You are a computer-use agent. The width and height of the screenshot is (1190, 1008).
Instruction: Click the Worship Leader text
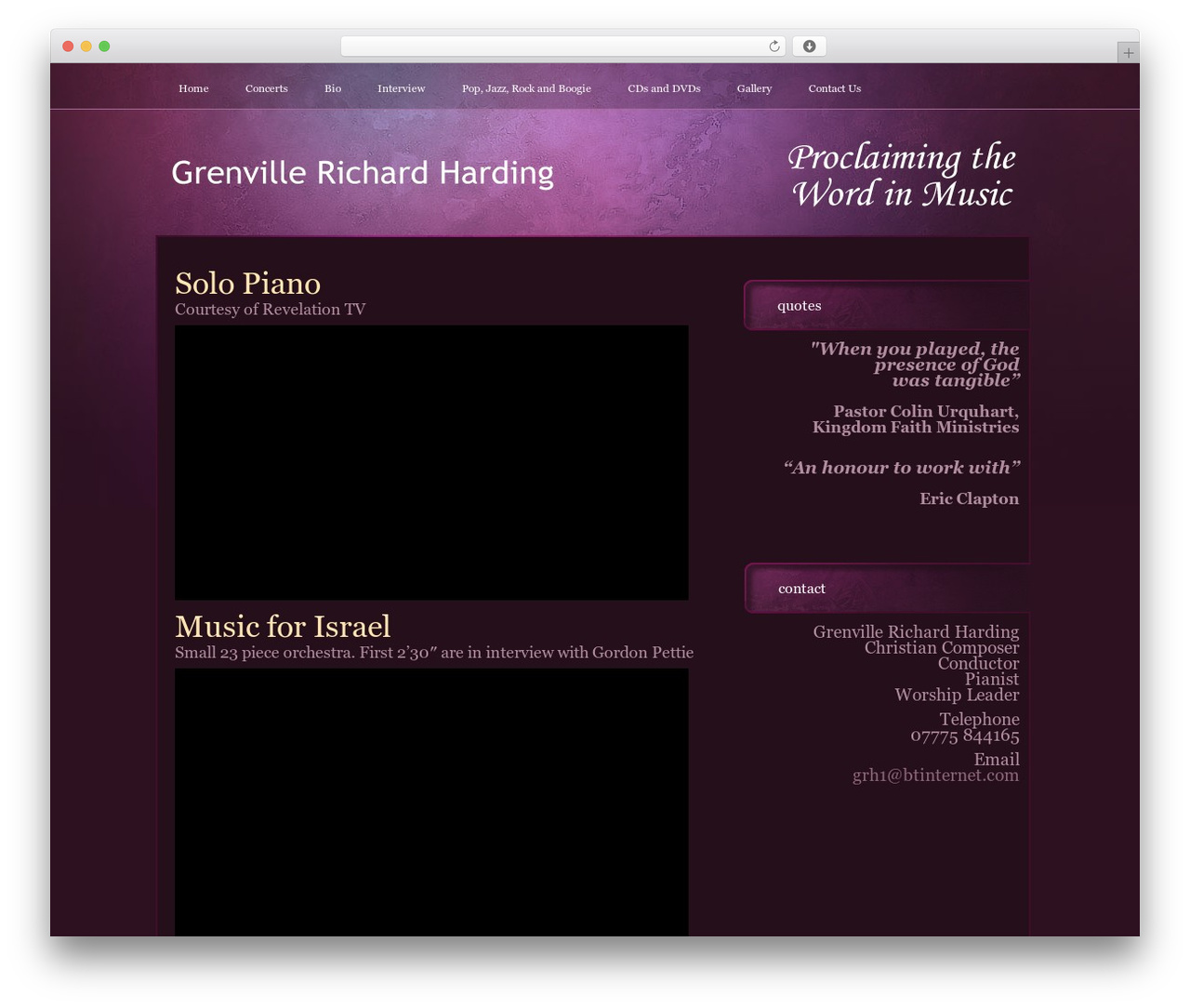(x=957, y=695)
